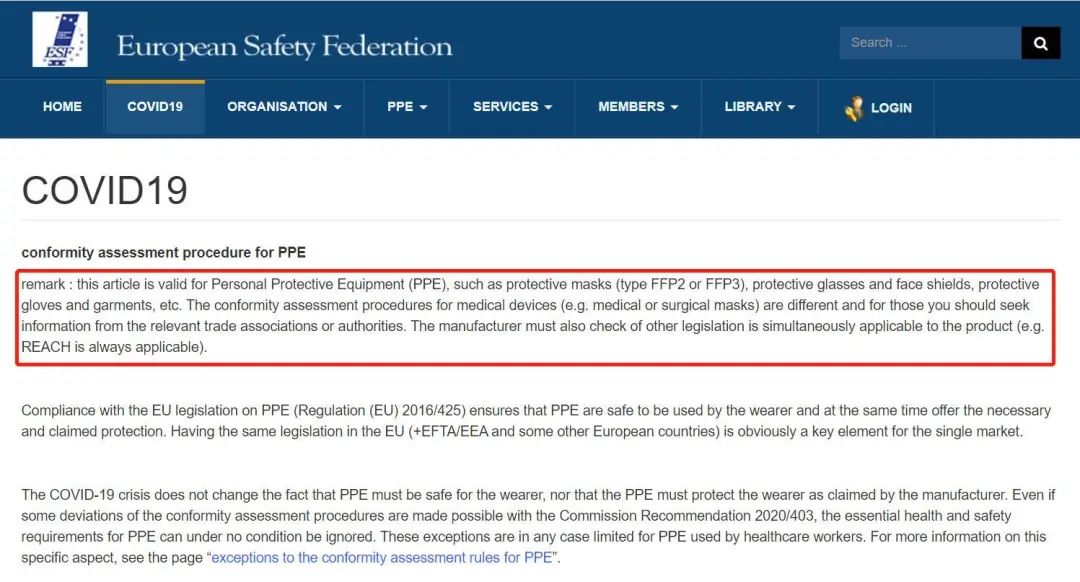Open the Services menu
Screen dimensions: 1080x582
(x=512, y=107)
